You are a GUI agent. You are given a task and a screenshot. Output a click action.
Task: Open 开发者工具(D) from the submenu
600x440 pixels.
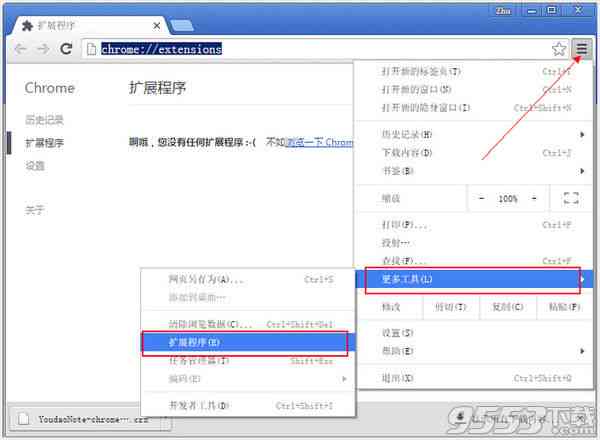[249, 406]
